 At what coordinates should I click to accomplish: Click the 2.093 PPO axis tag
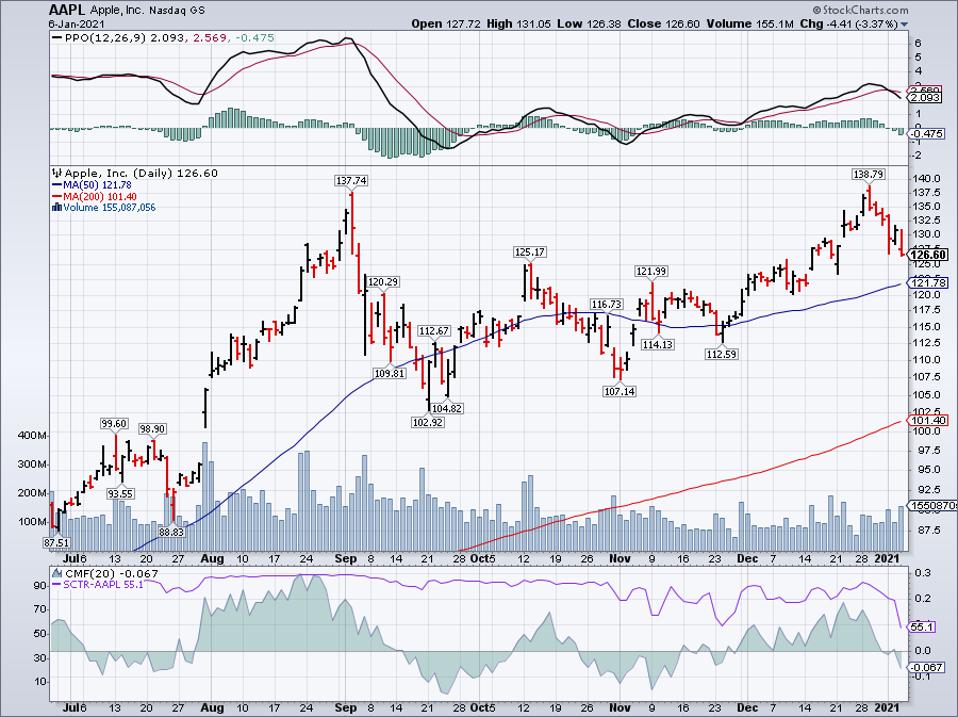point(925,98)
